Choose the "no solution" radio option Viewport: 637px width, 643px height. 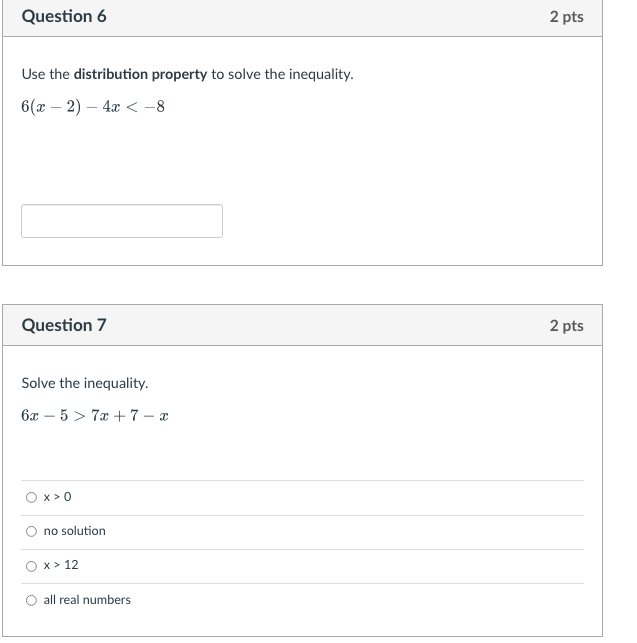(31, 531)
